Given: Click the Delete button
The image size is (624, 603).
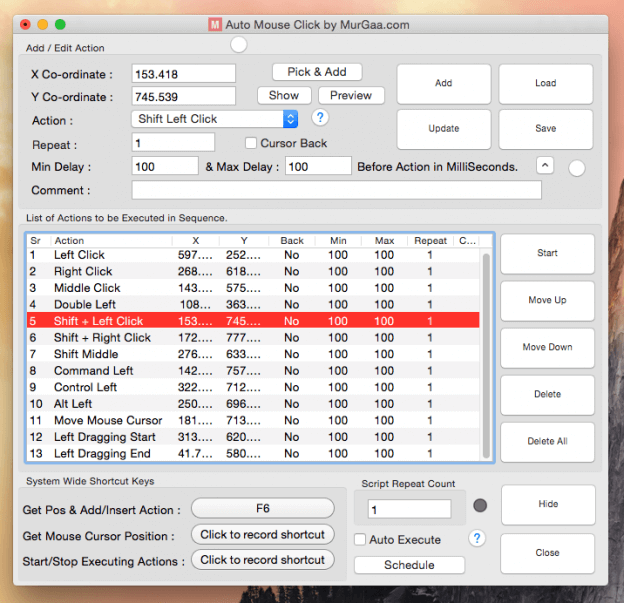Looking at the screenshot, I should click(547, 394).
